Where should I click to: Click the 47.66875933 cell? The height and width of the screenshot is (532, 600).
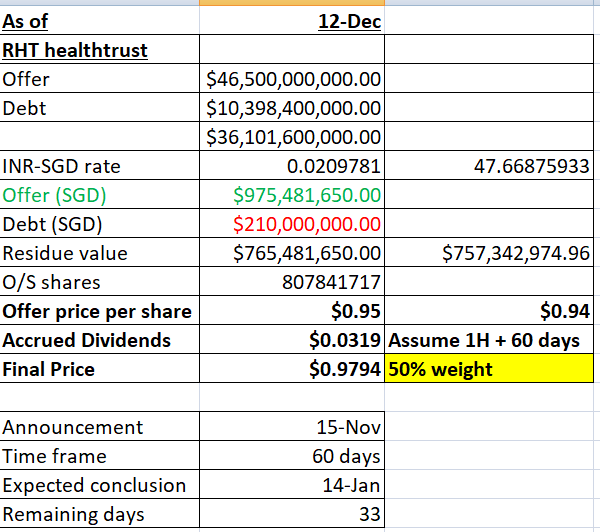click(x=492, y=166)
